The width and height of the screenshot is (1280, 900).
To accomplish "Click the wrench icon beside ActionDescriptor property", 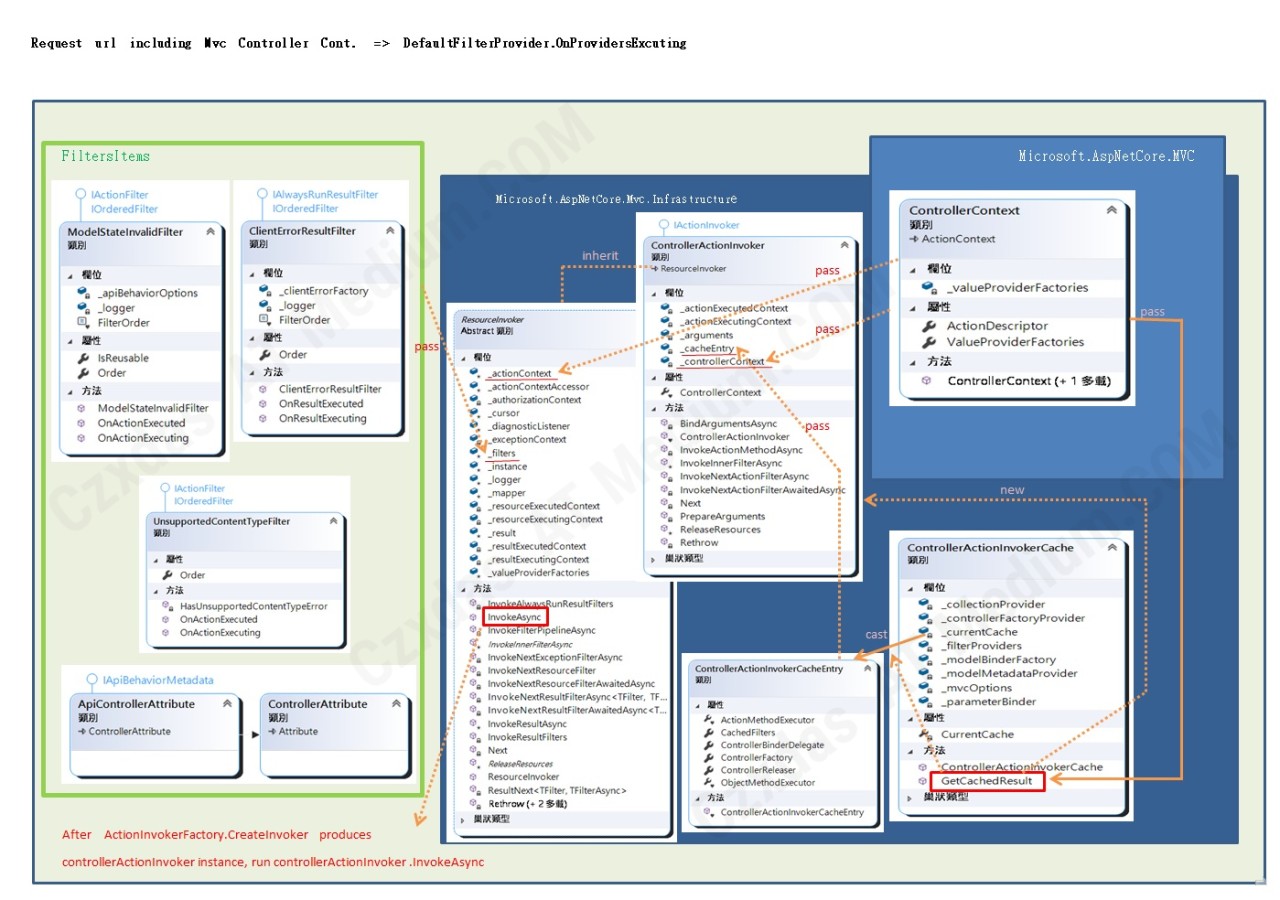I will [x=928, y=326].
